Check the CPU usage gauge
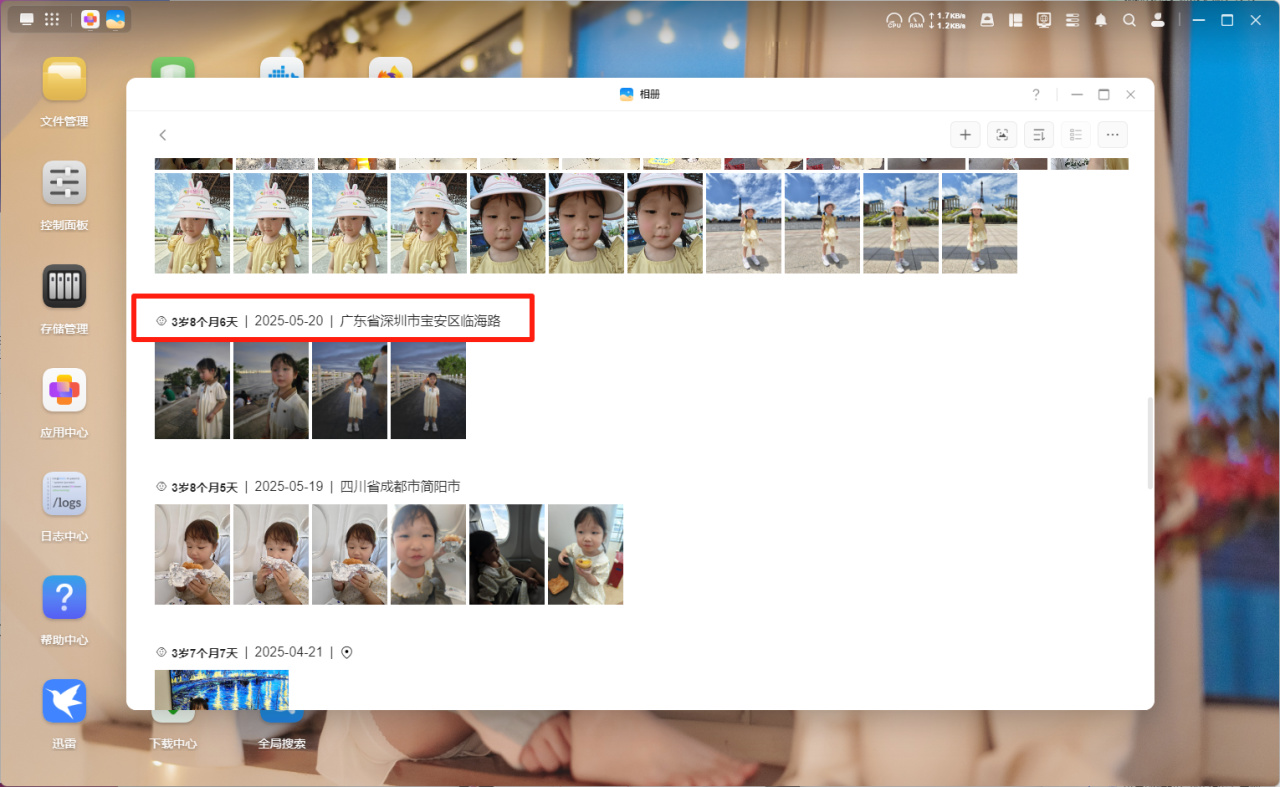Image resolution: width=1280 pixels, height=787 pixels. (894, 20)
